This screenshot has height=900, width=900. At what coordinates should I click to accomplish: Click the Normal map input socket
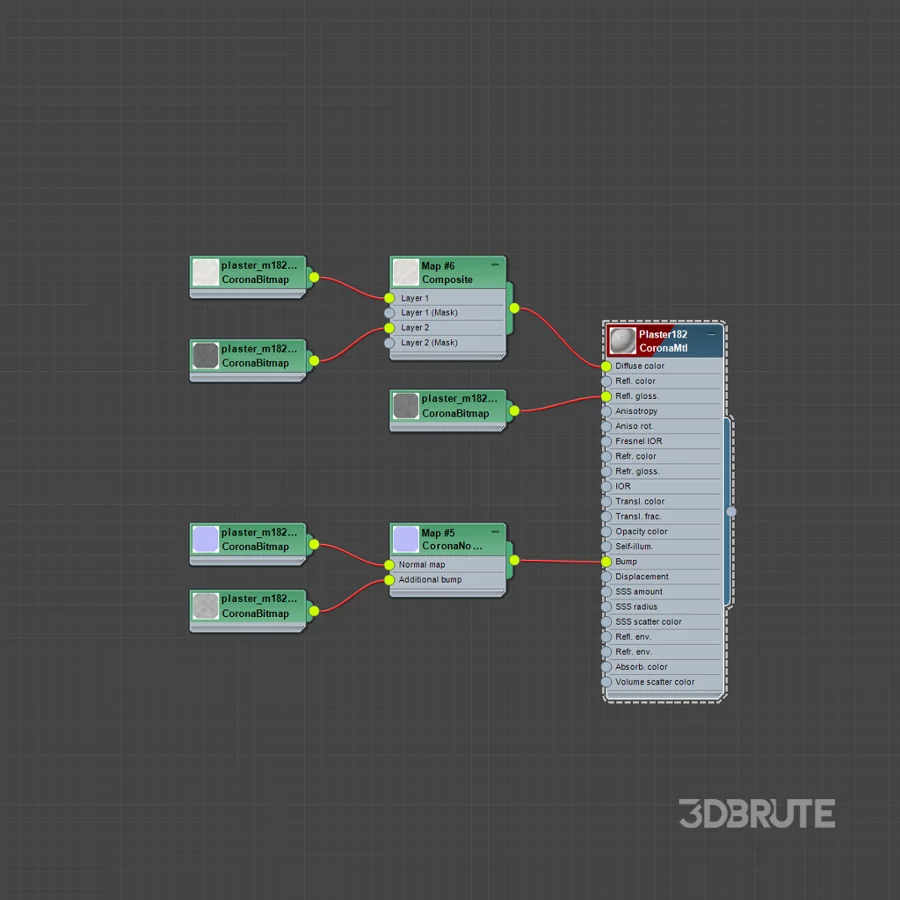point(390,565)
